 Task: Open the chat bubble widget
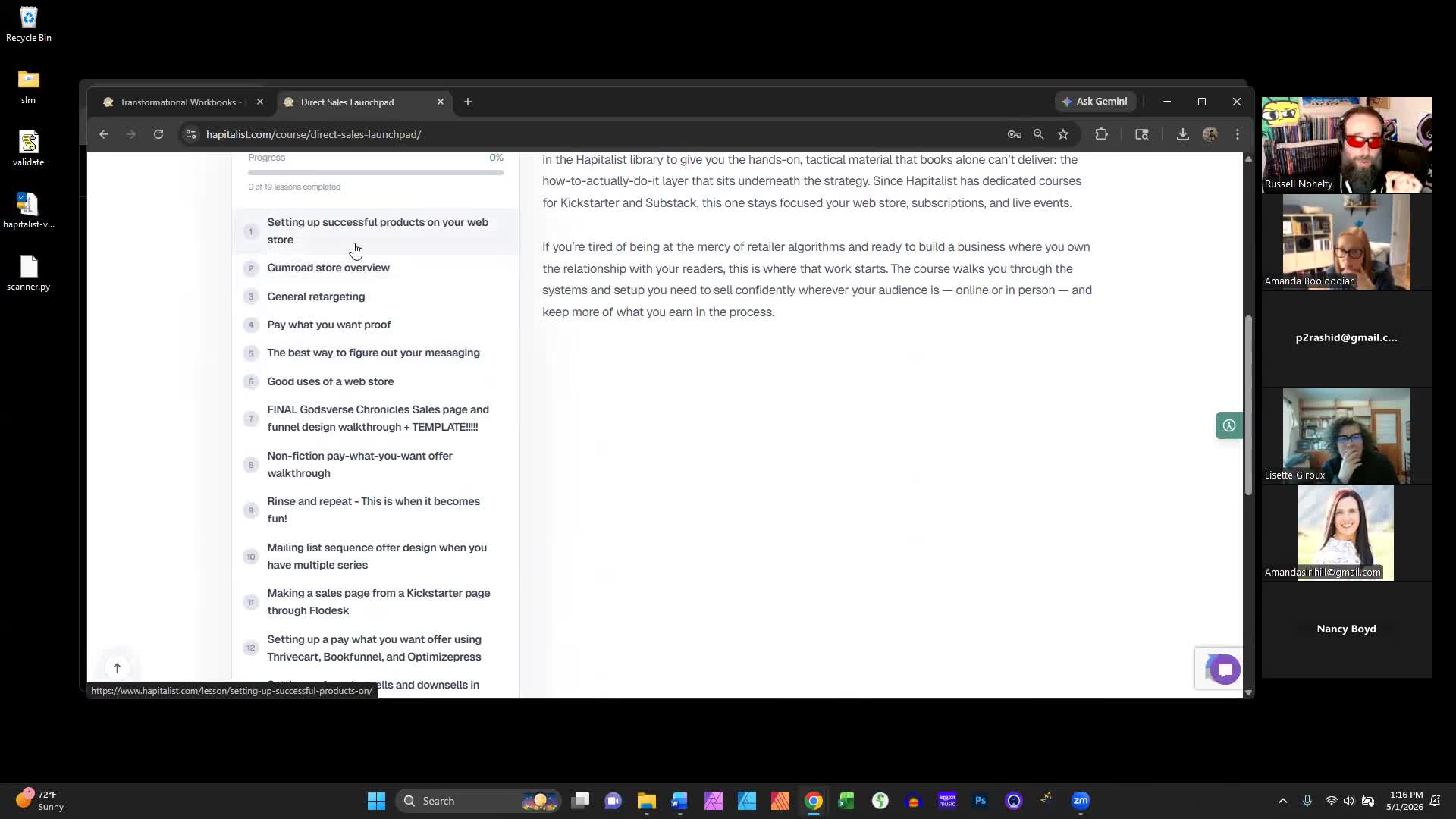(x=1224, y=669)
